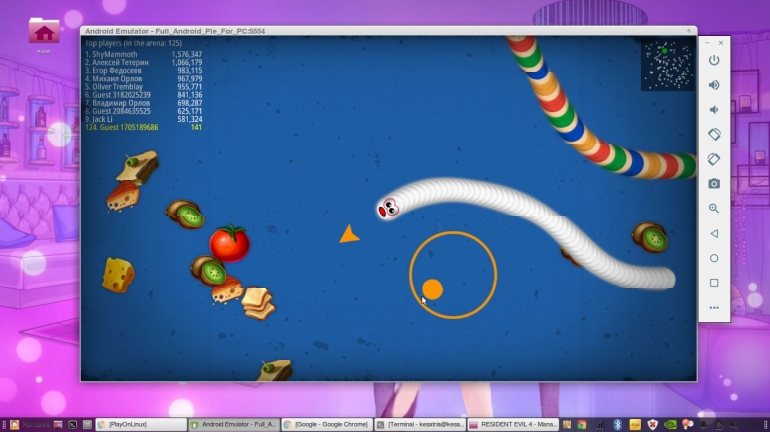Click the emulator volume down icon

point(714,109)
